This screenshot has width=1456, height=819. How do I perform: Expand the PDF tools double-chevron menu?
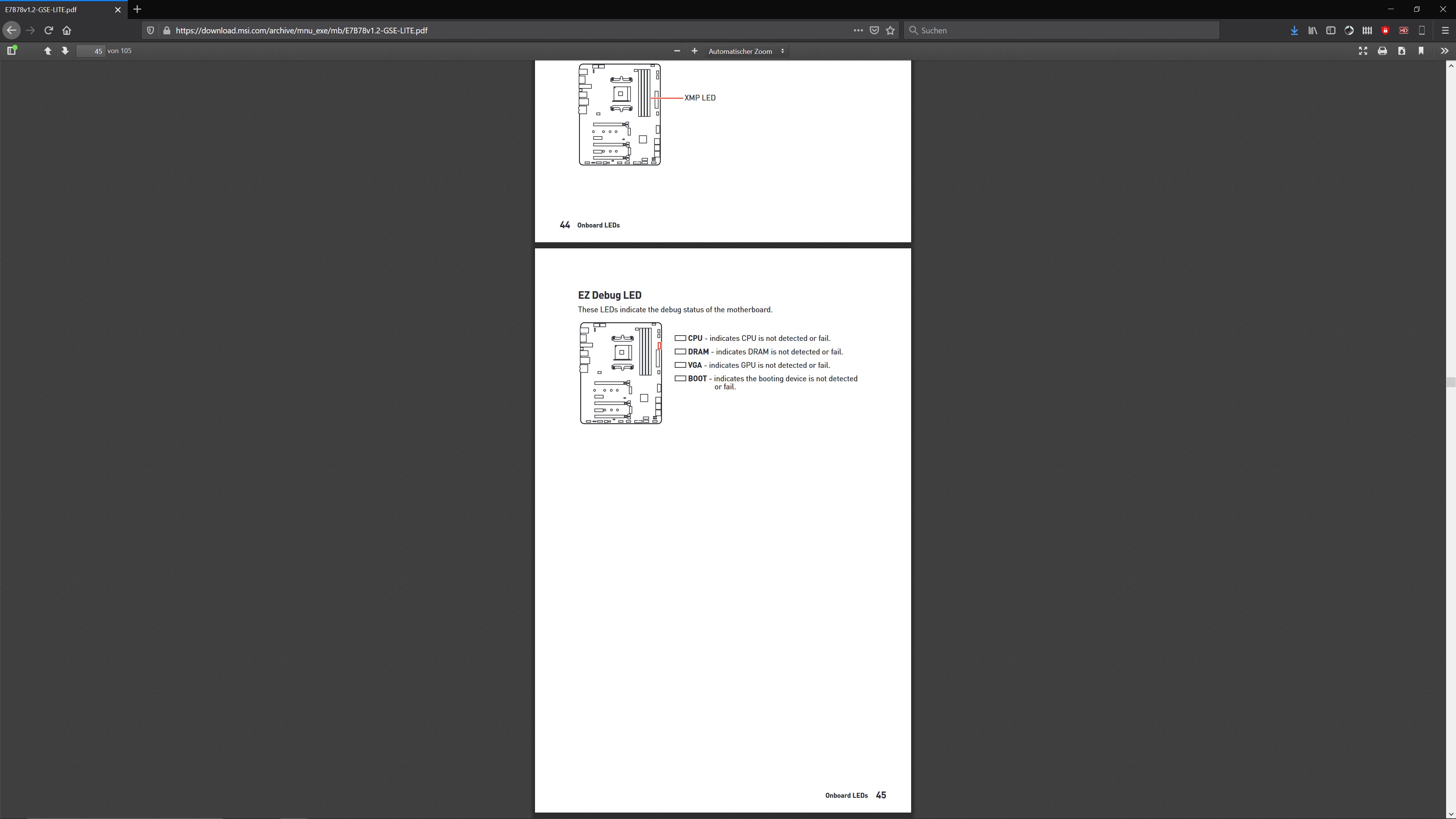tap(1444, 51)
